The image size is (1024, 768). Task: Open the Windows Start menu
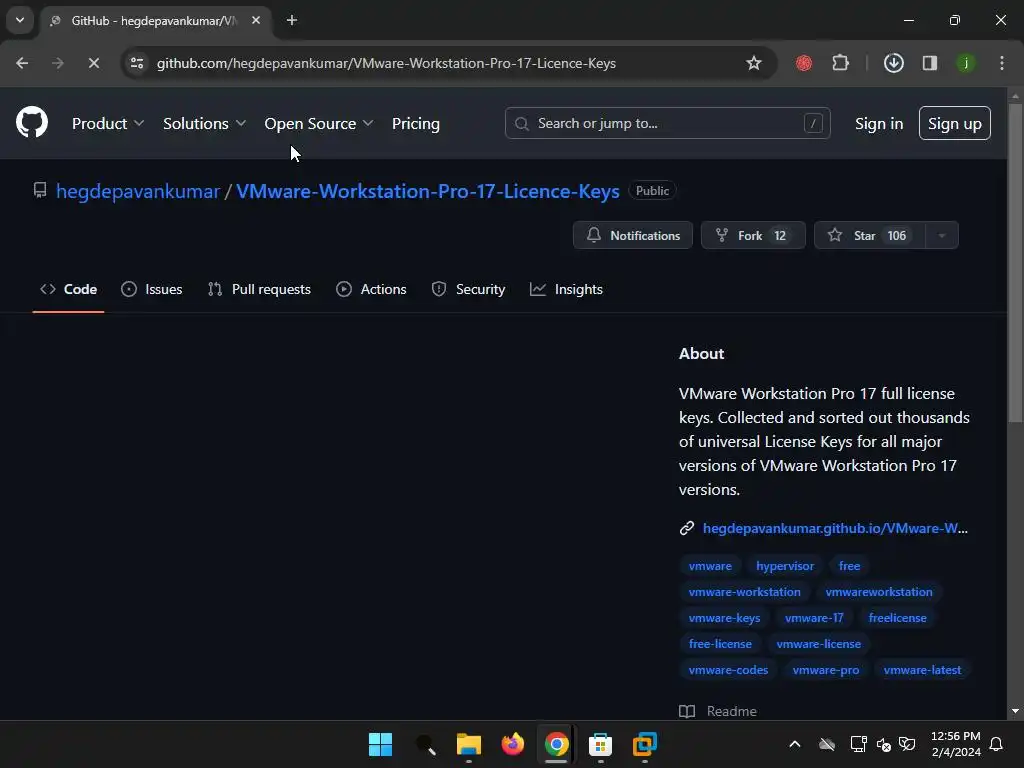[380, 744]
